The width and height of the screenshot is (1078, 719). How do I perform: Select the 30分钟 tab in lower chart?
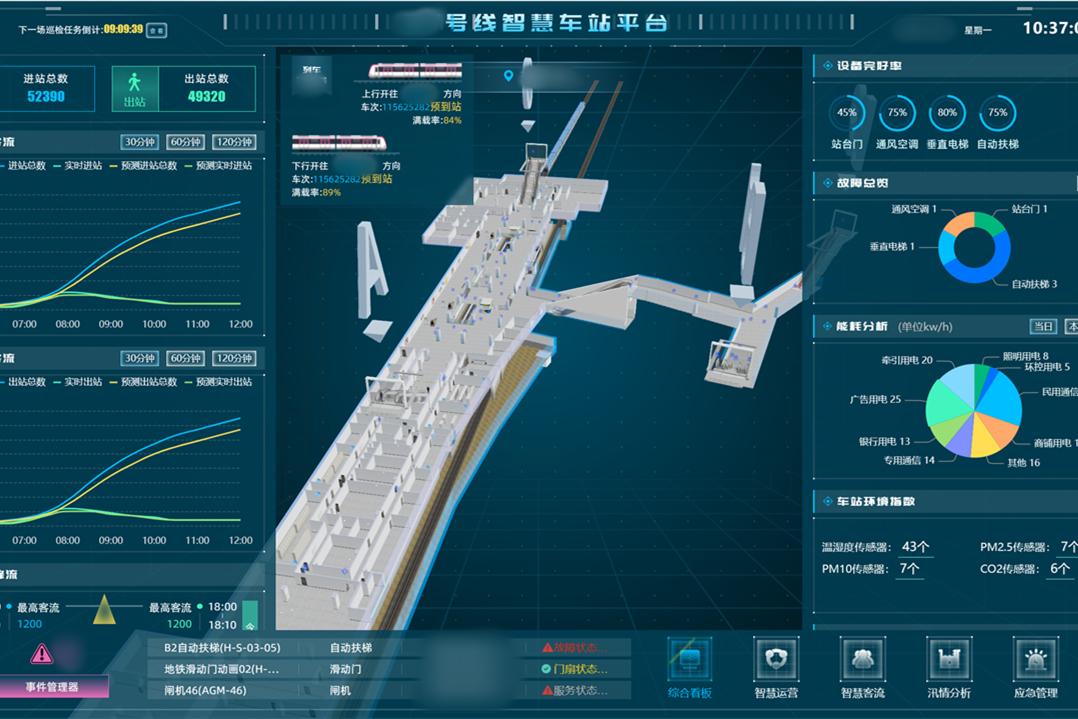click(x=140, y=358)
